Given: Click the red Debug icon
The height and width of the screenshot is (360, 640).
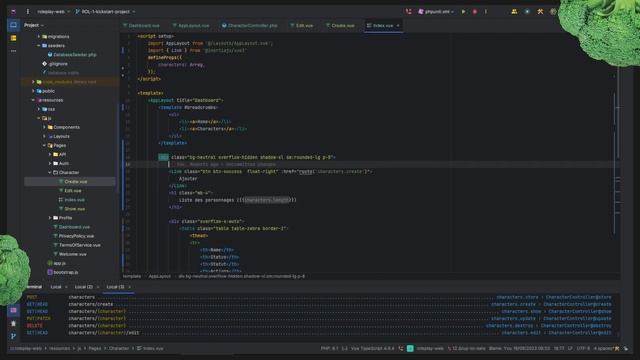Looking at the screenshot, I should (475, 12).
